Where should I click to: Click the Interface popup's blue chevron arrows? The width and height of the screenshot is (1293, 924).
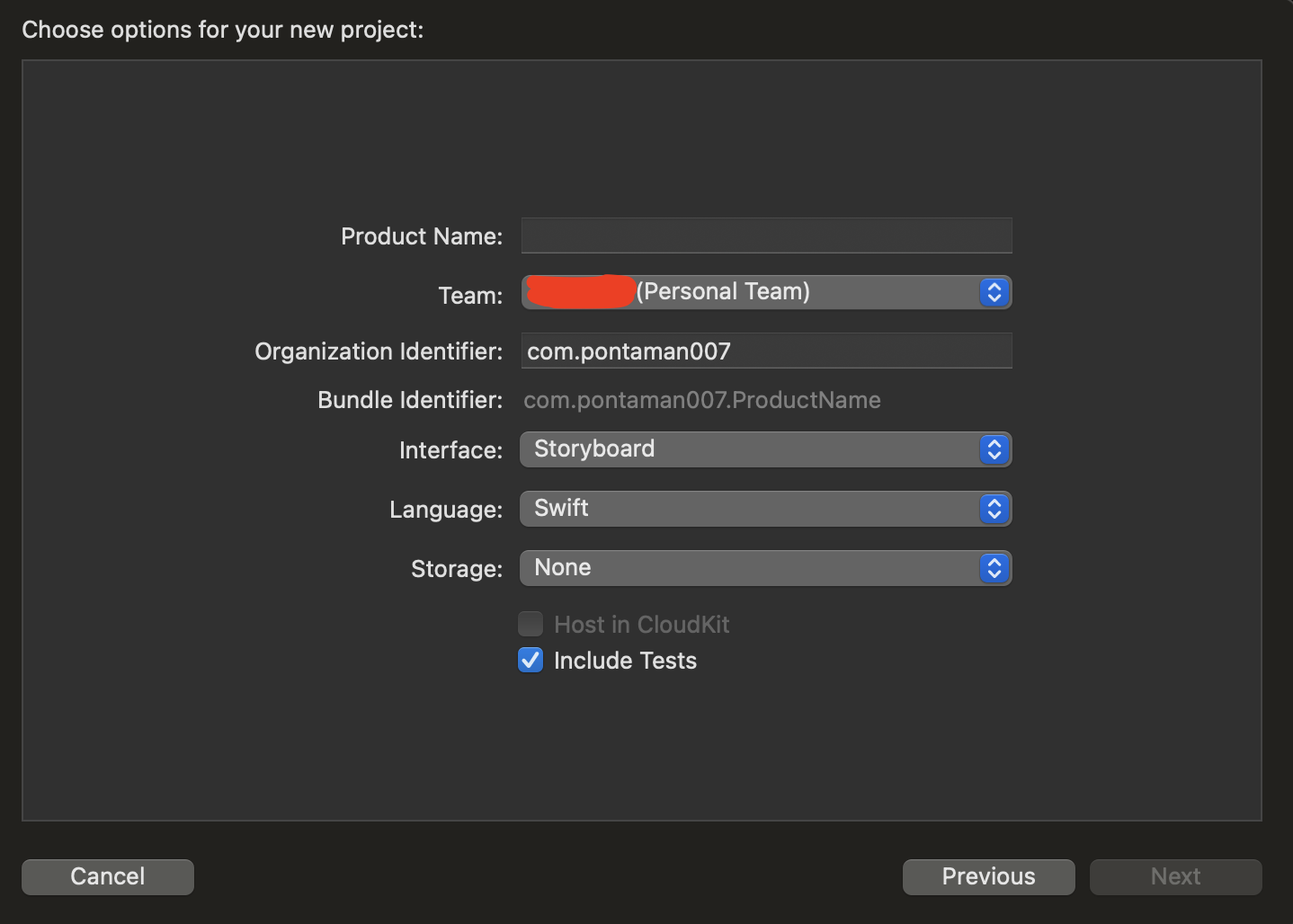click(994, 449)
